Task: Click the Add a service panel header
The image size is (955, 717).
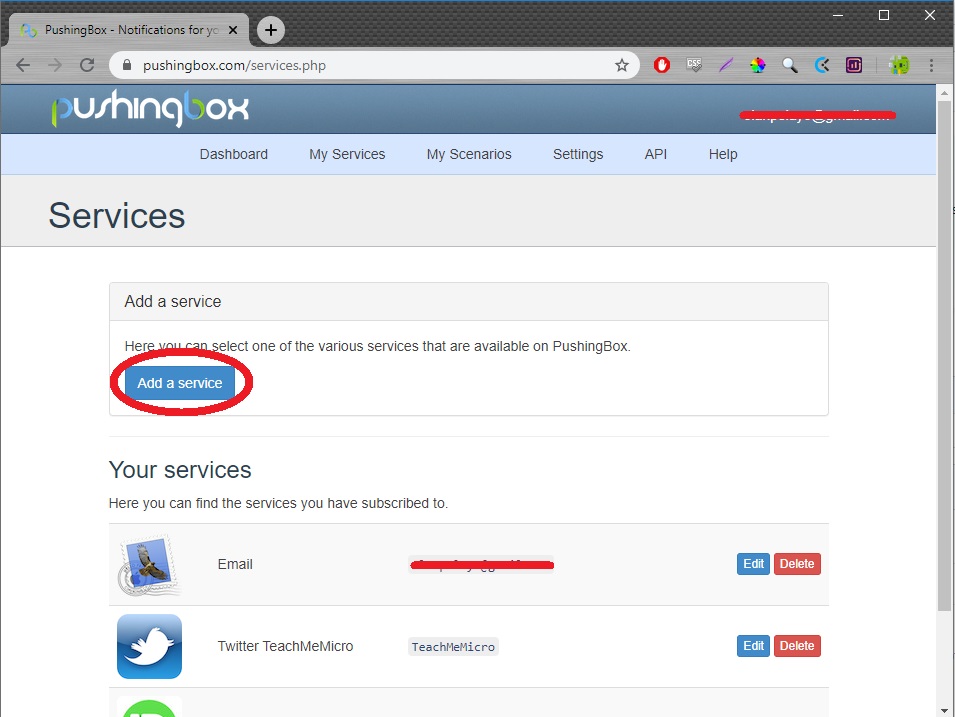Action: 468,302
